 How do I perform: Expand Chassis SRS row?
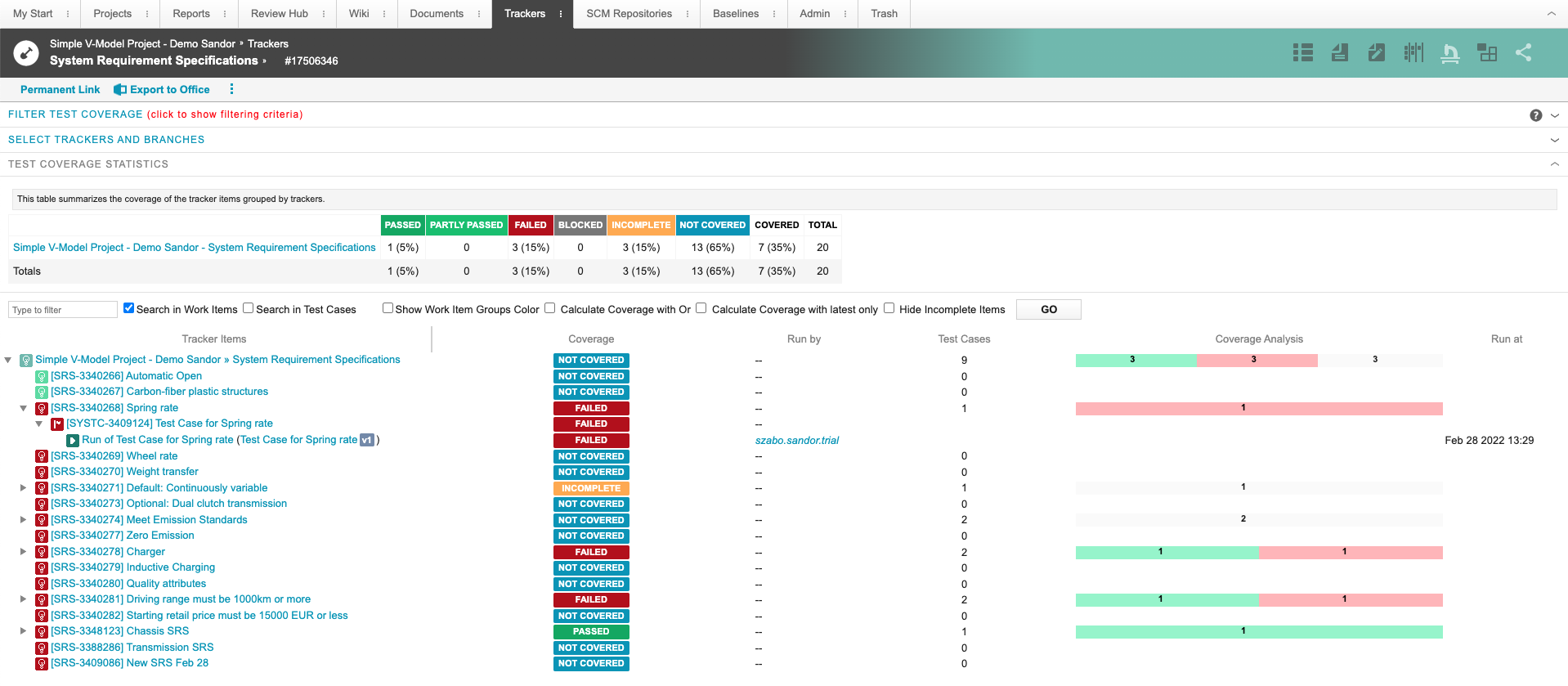click(x=24, y=631)
